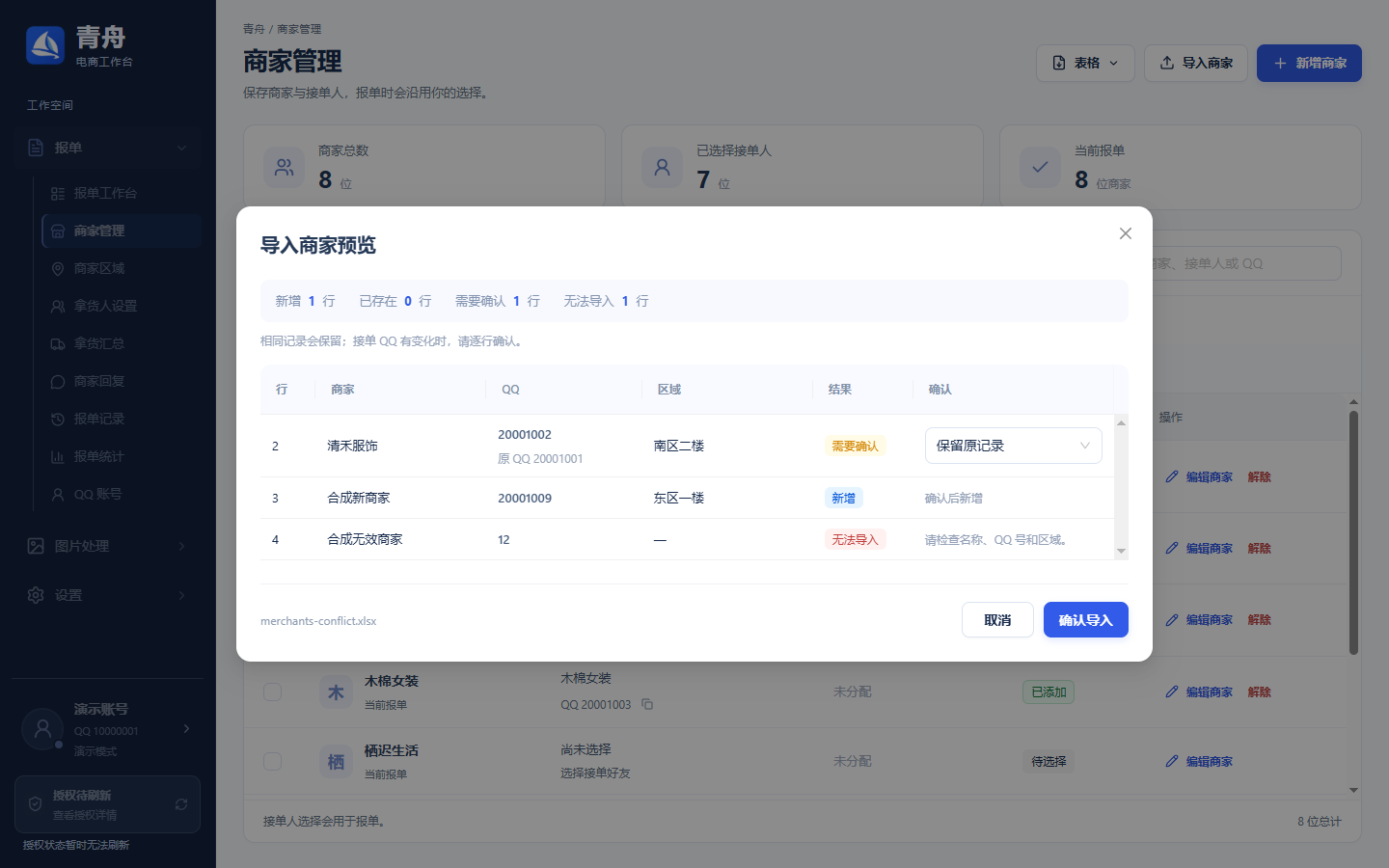The height and width of the screenshot is (868, 1389).
Task: Click the 木棉女装 avatar tile
Action: coord(336,692)
